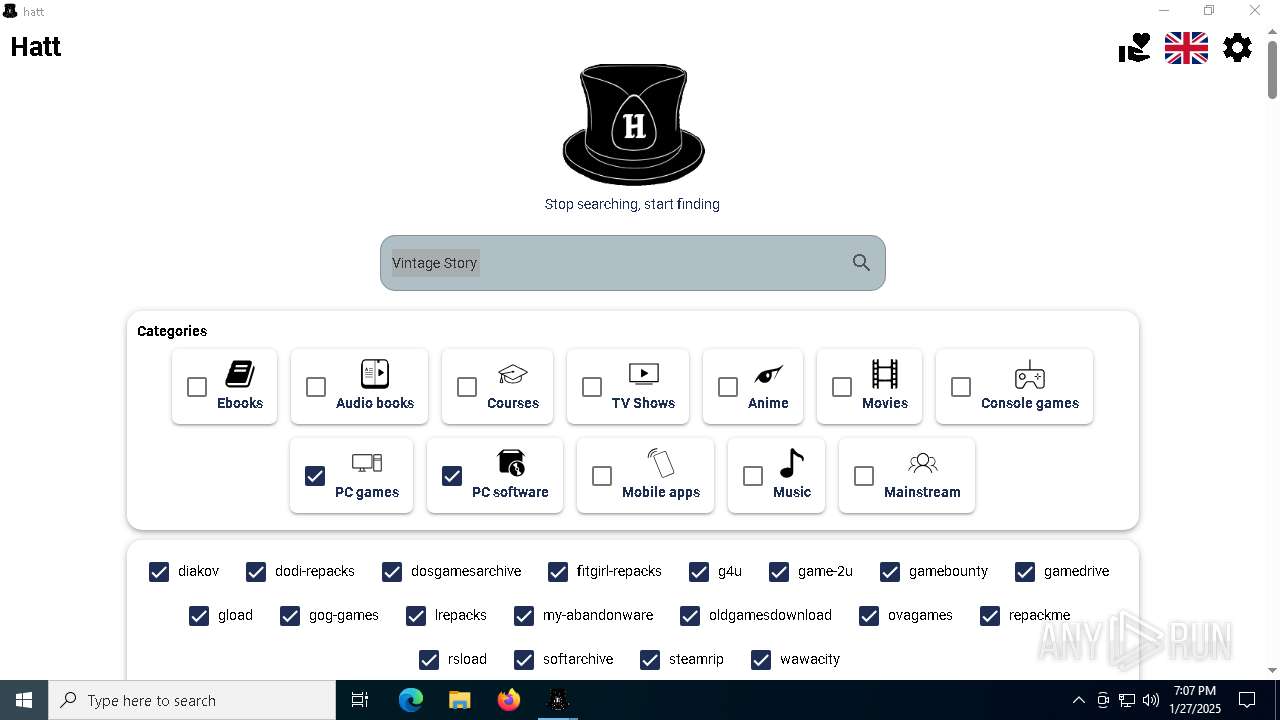Open the volume speaker tray icon
The height and width of the screenshot is (720, 1280).
click(1151, 700)
